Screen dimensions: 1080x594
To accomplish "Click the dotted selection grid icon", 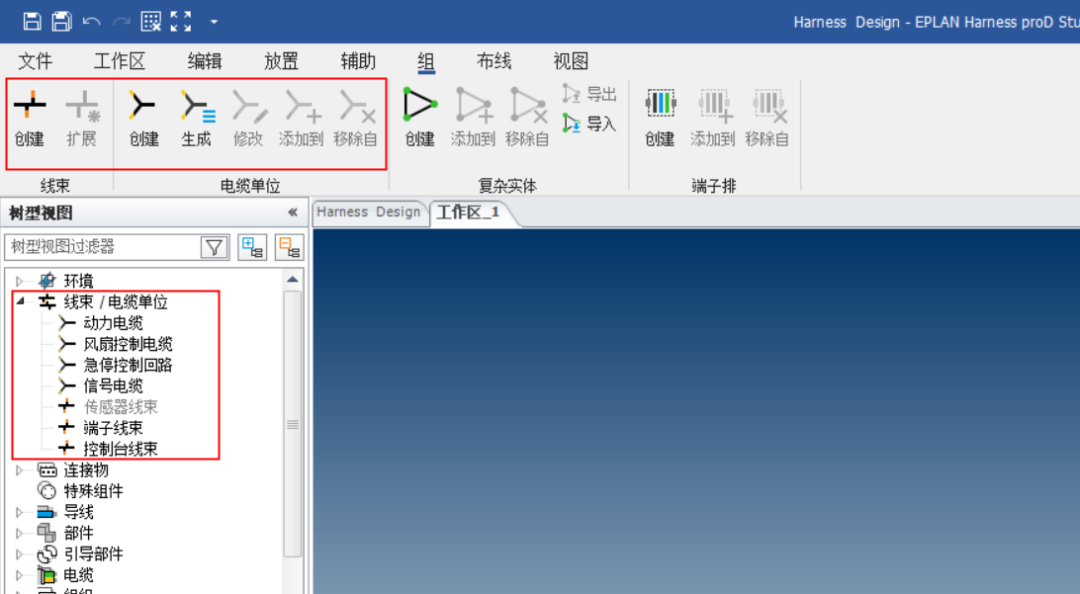I will 151,21.
